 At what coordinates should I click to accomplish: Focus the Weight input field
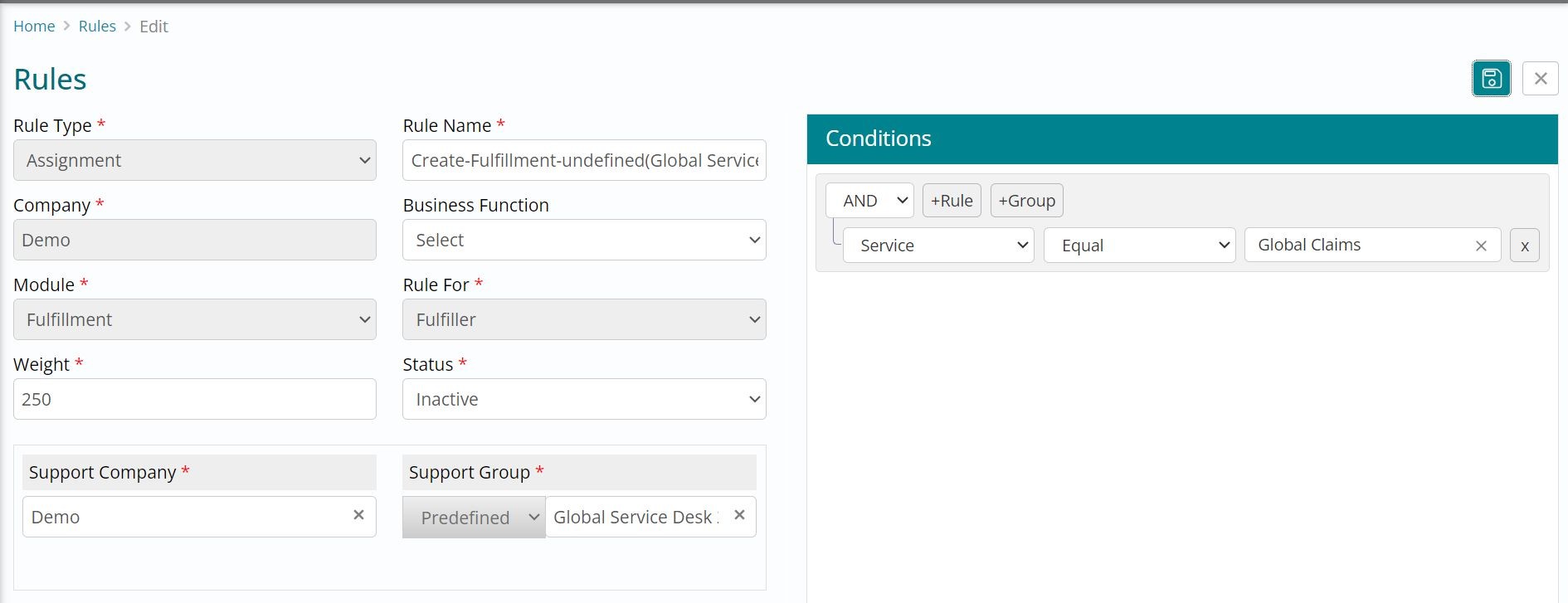194,399
